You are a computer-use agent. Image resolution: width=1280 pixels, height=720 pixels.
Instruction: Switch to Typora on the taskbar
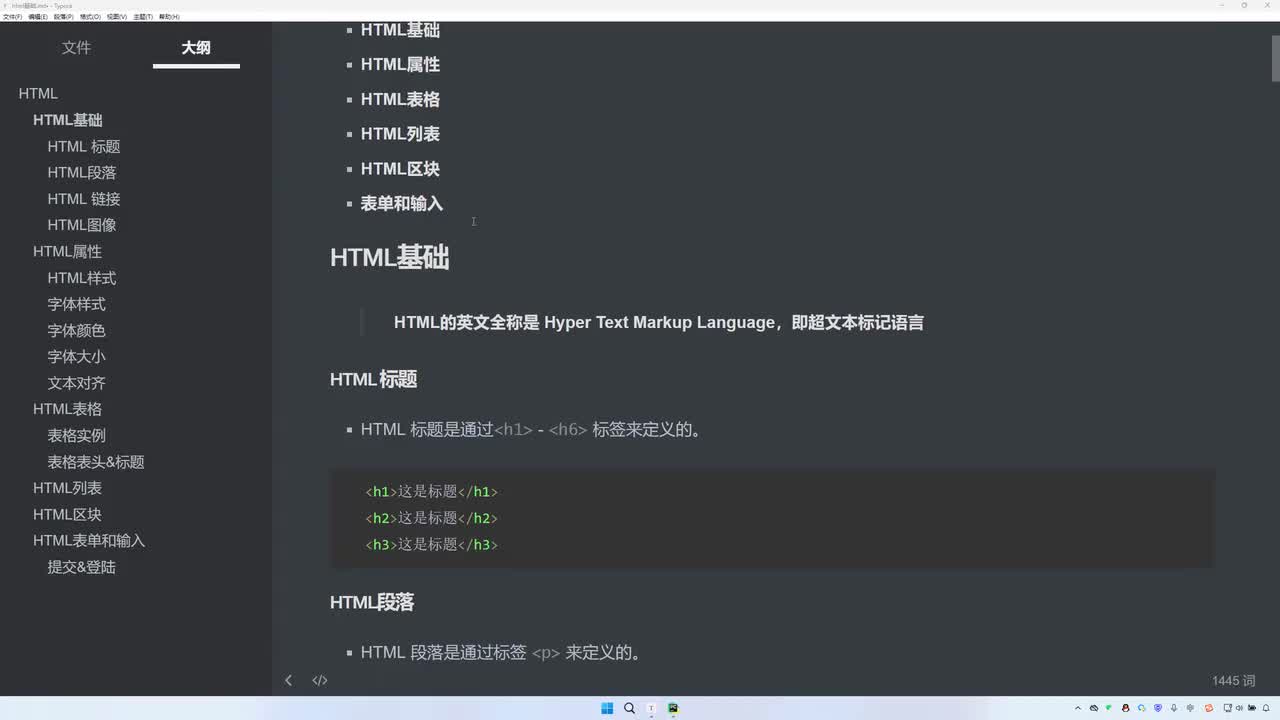651,708
